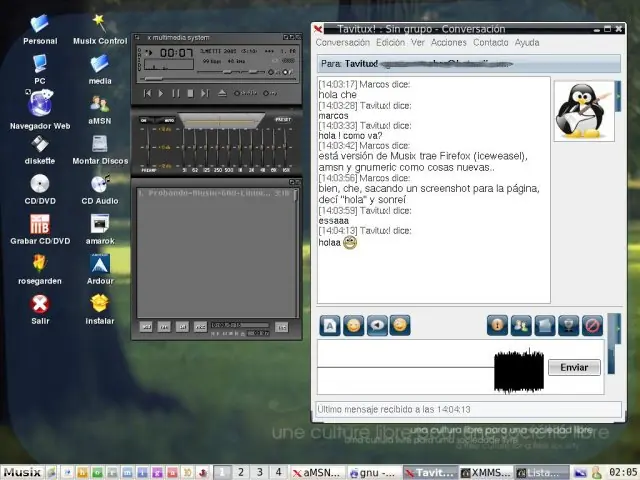
Task: Open the Contacto menu
Action: coord(491,42)
